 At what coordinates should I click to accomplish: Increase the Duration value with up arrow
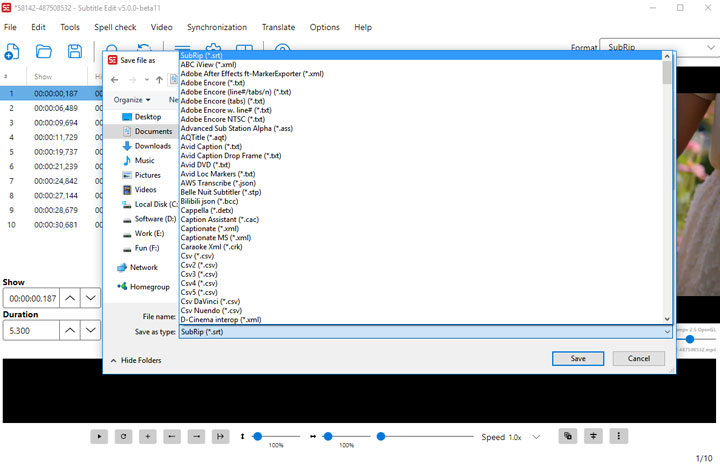(x=70, y=329)
